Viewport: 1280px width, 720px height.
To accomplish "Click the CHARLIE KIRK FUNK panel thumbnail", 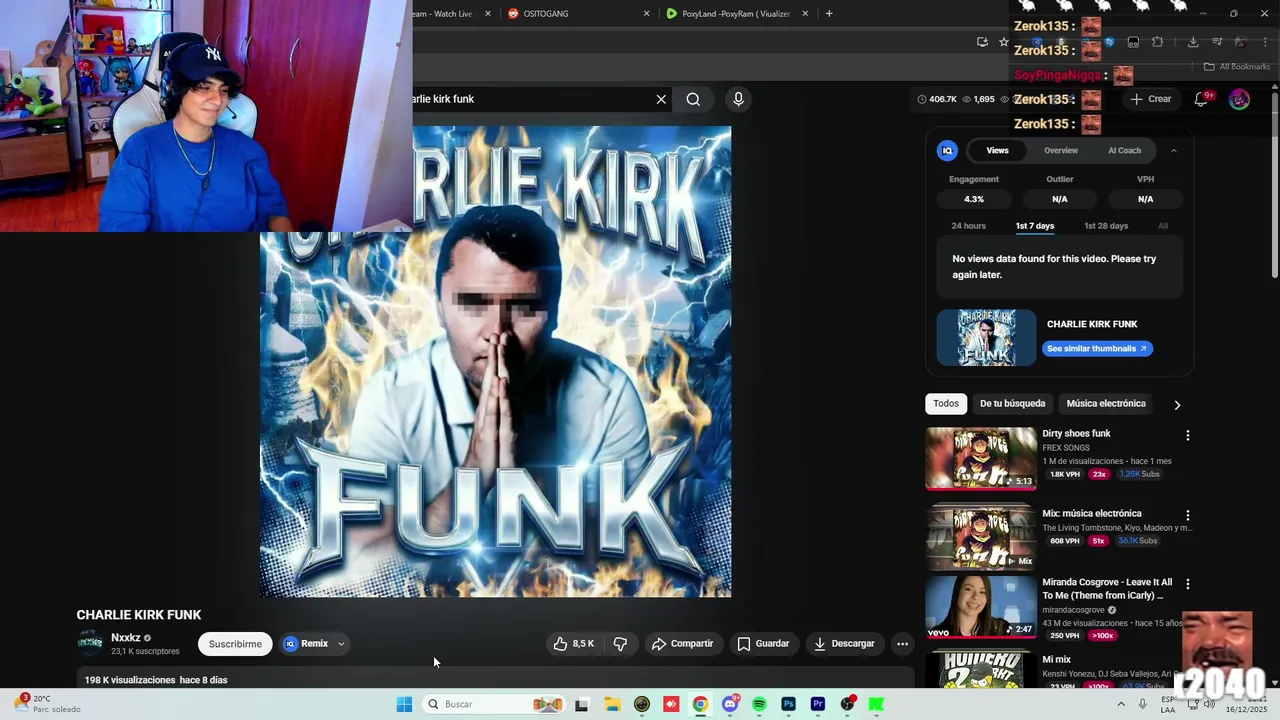I will click(x=986, y=338).
